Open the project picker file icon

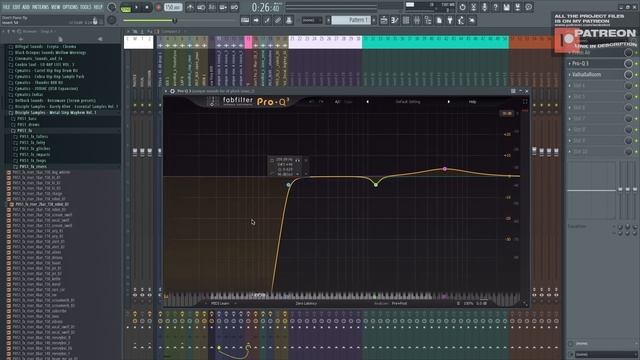coord(439,20)
